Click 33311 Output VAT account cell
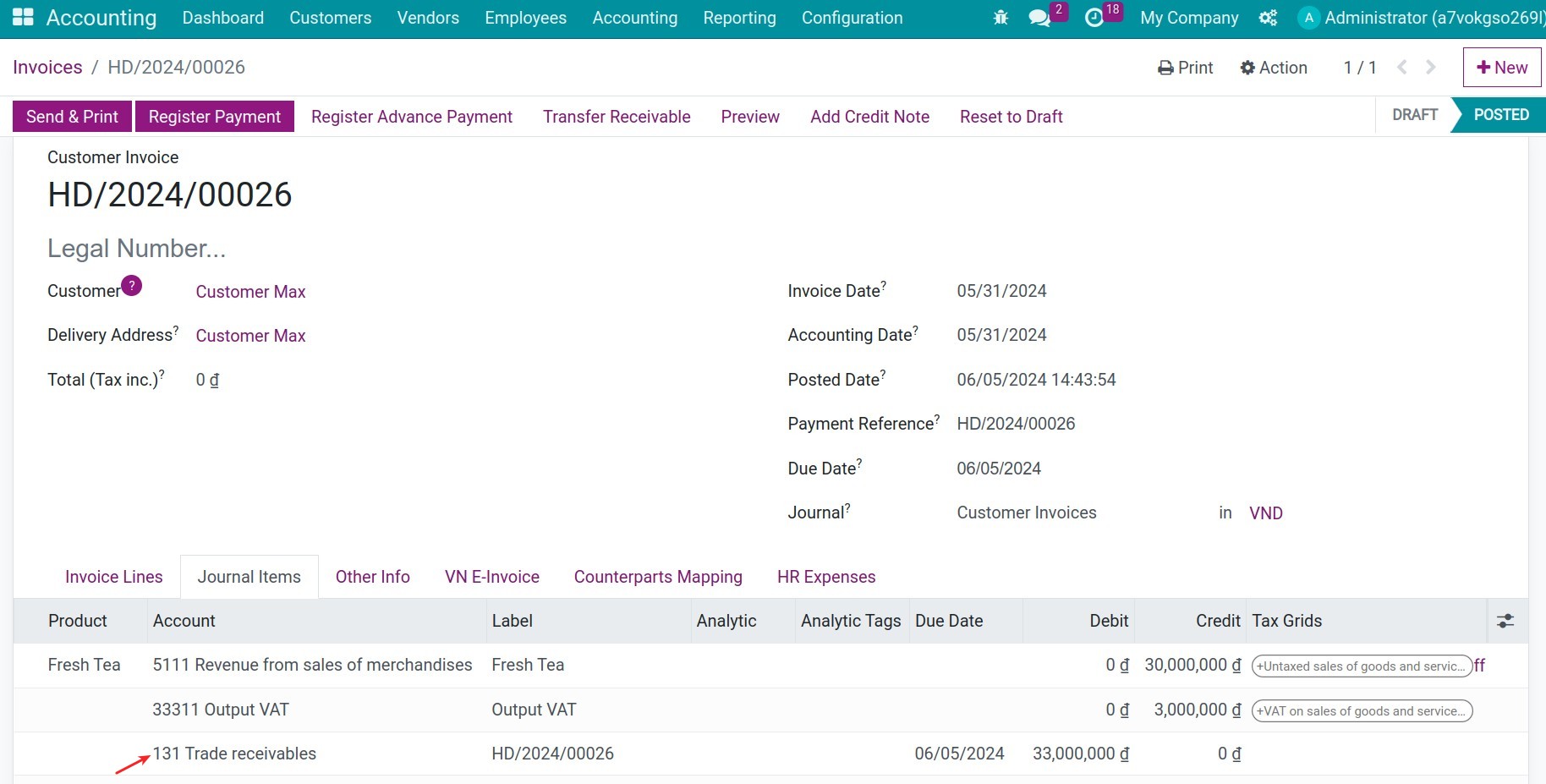Screen dimensions: 1546x784 [x=221, y=710]
